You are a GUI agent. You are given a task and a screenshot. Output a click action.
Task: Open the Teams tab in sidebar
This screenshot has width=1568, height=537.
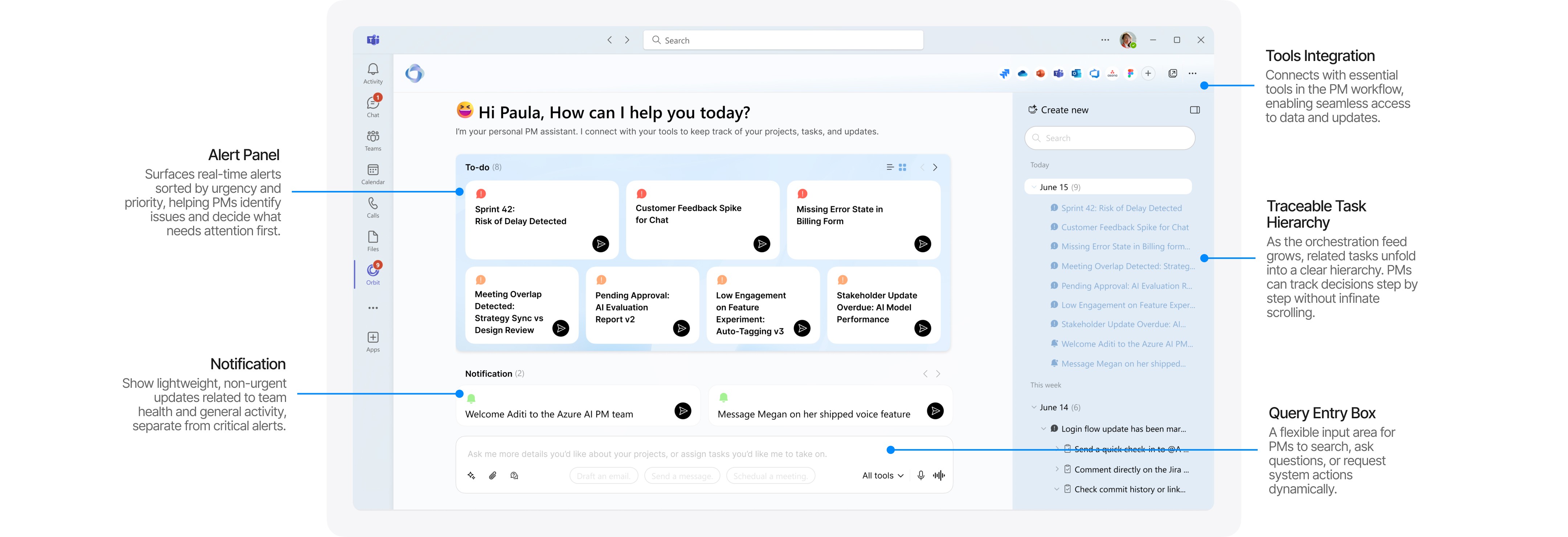click(373, 139)
